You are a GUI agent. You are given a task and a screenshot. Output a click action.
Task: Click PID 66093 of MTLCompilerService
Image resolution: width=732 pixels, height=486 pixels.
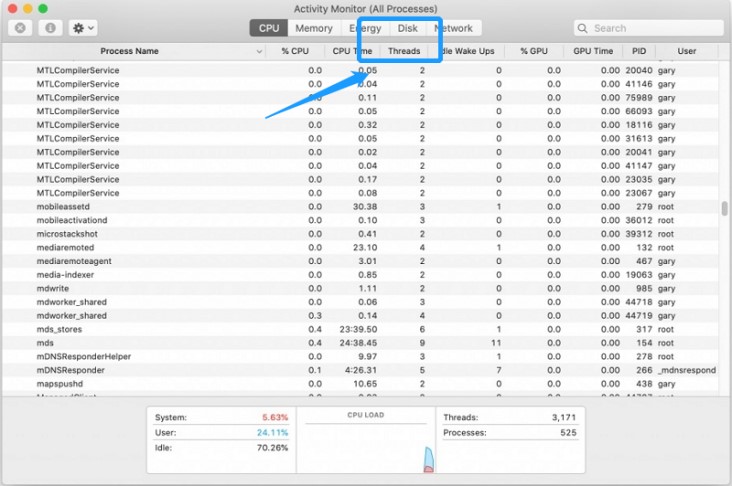[639, 111]
